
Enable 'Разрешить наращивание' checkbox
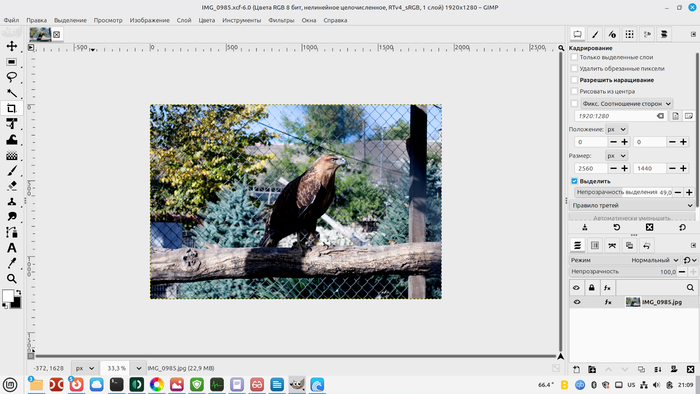point(575,80)
